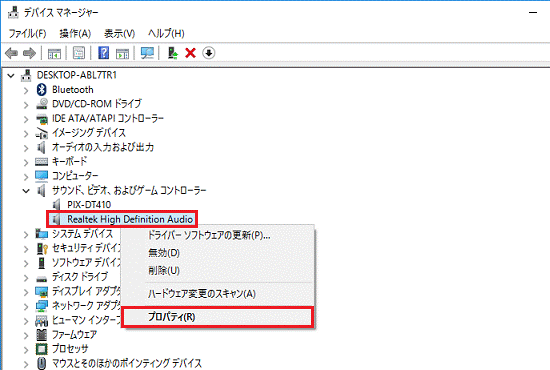
Task: Select the Bluetooth category label
Action: point(73,90)
